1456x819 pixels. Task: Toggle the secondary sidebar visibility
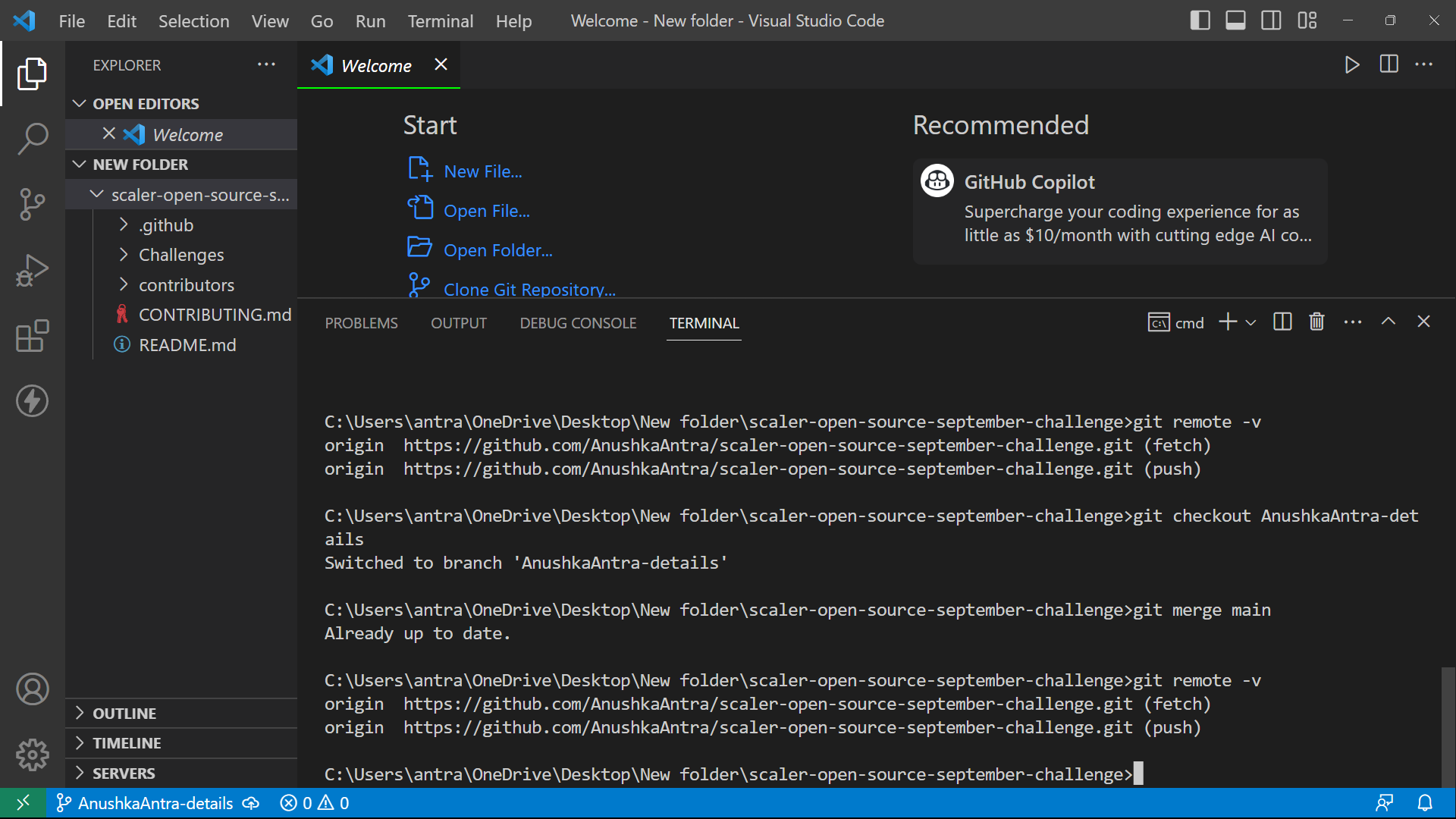[x=1271, y=20]
